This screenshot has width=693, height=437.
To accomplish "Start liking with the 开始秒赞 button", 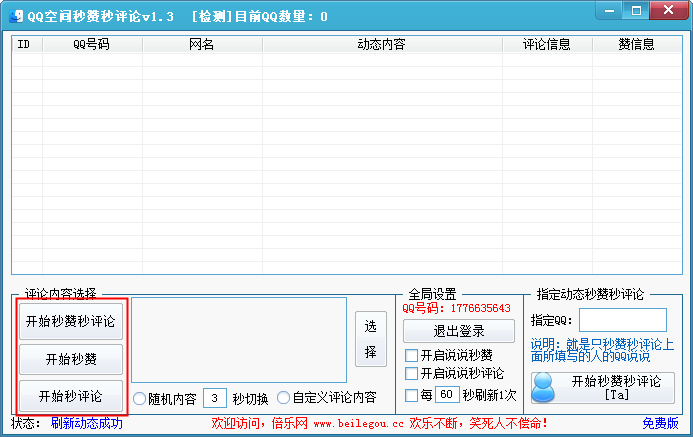I will (71, 359).
